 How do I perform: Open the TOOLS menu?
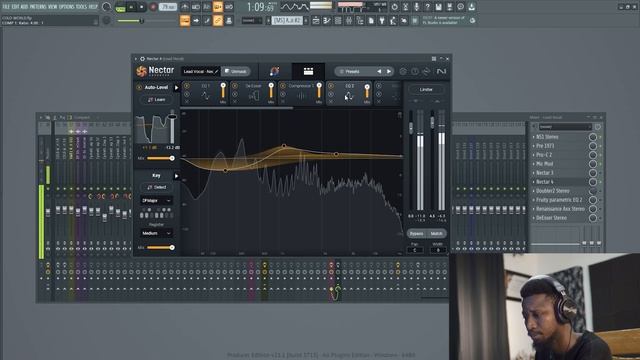pos(82,7)
